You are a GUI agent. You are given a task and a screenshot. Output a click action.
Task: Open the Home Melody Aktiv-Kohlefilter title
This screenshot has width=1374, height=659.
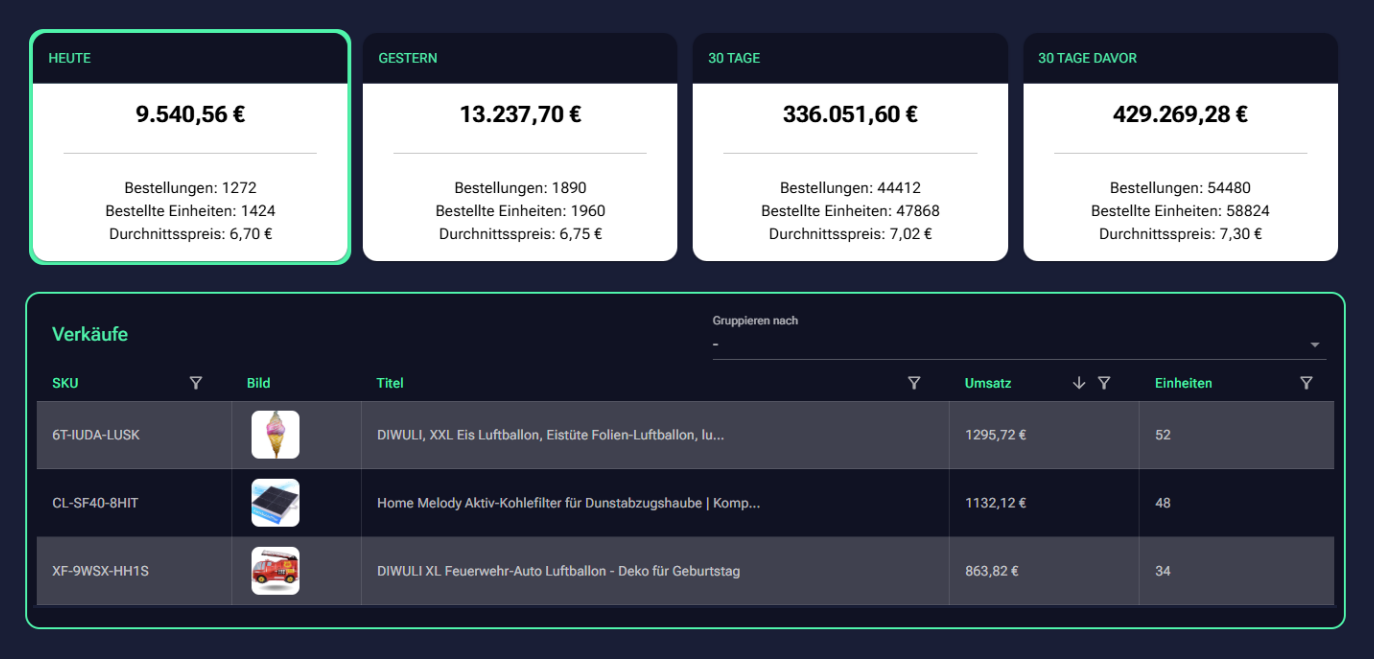(568, 503)
